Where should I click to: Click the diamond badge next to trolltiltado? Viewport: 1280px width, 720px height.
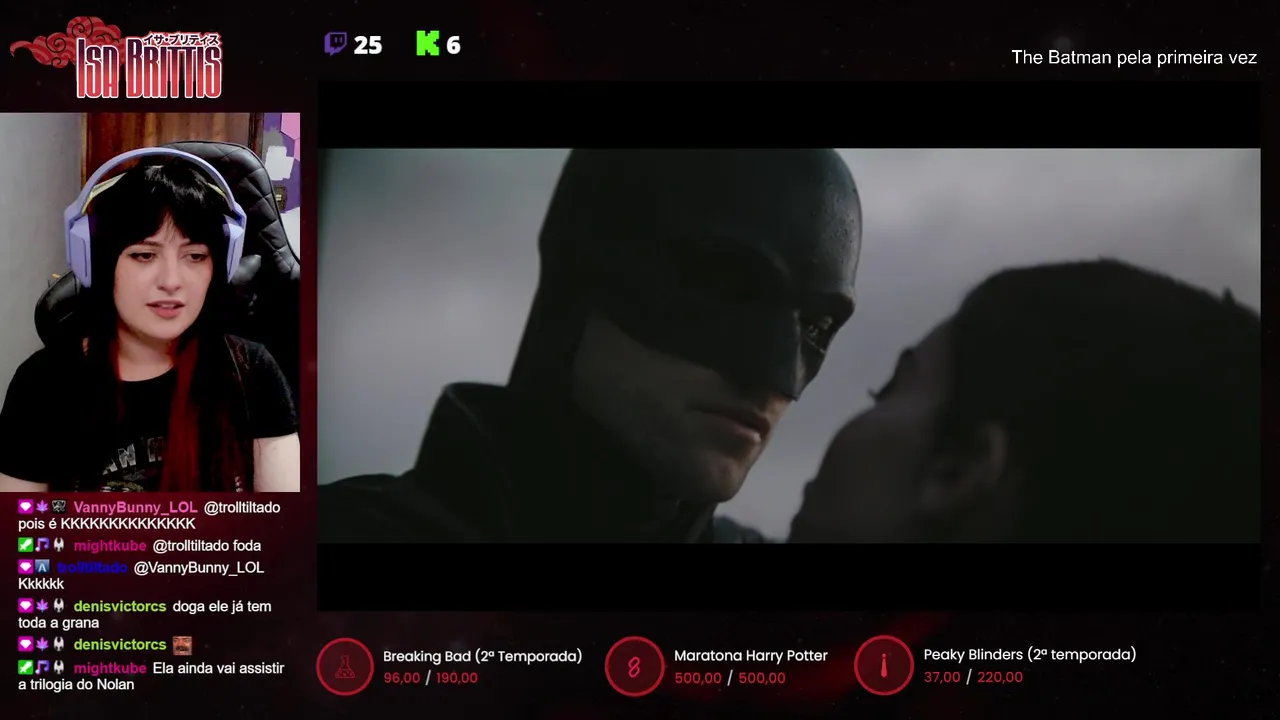[x=26, y=567]
